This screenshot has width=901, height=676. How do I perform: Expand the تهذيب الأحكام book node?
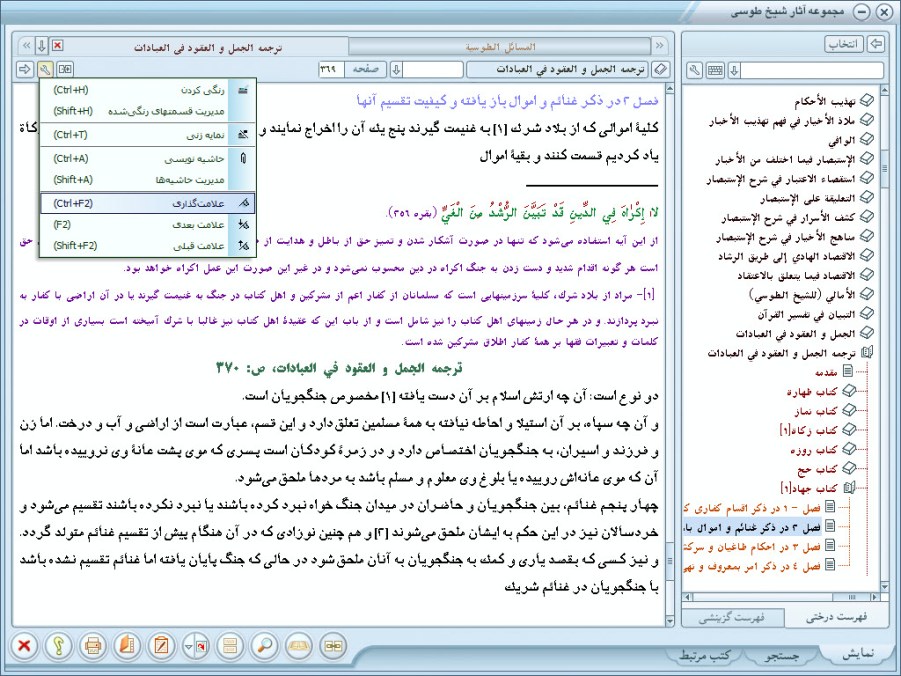tap(865, 101)
